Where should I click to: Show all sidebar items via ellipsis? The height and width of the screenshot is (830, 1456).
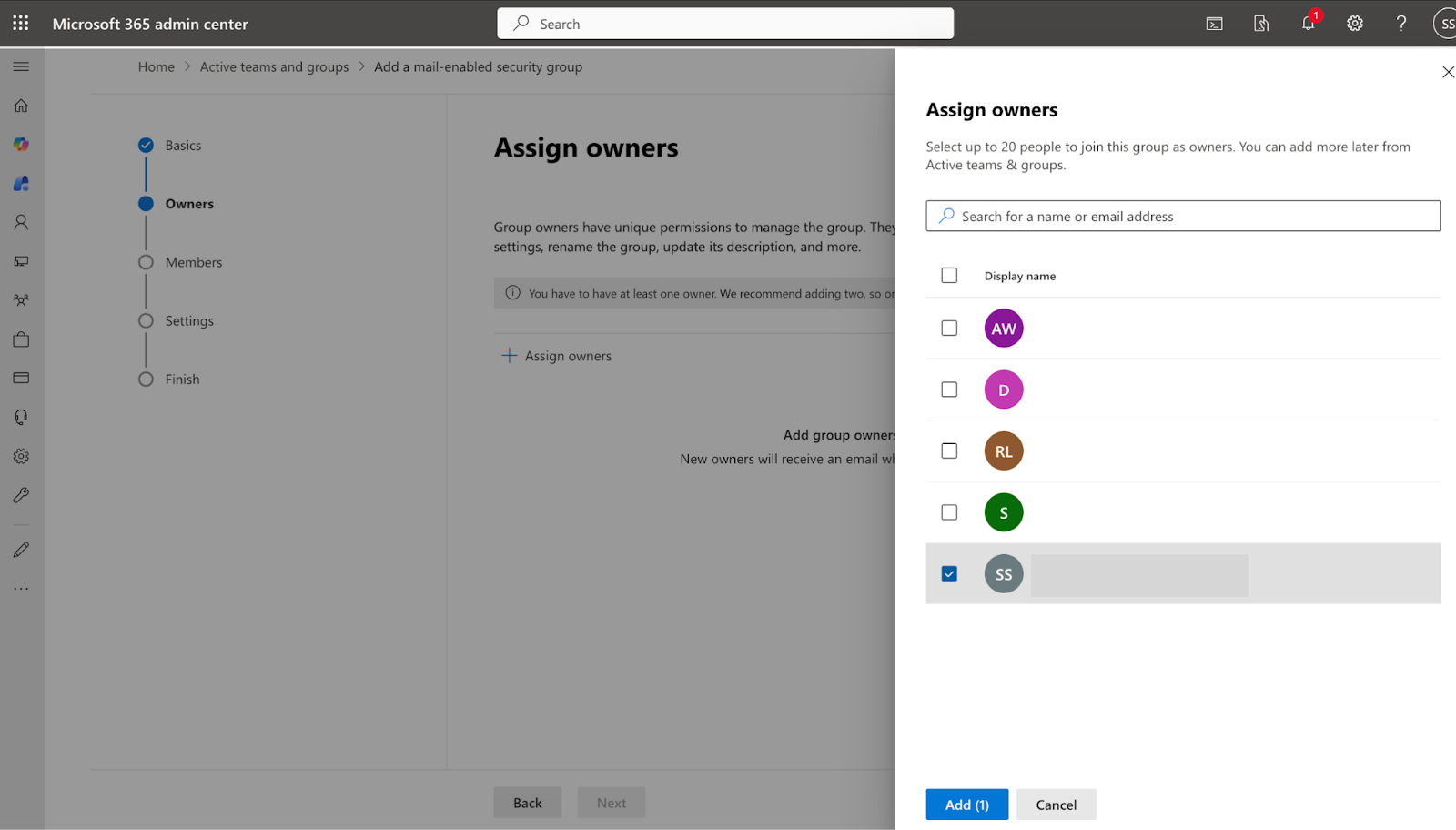click(21, 589)
